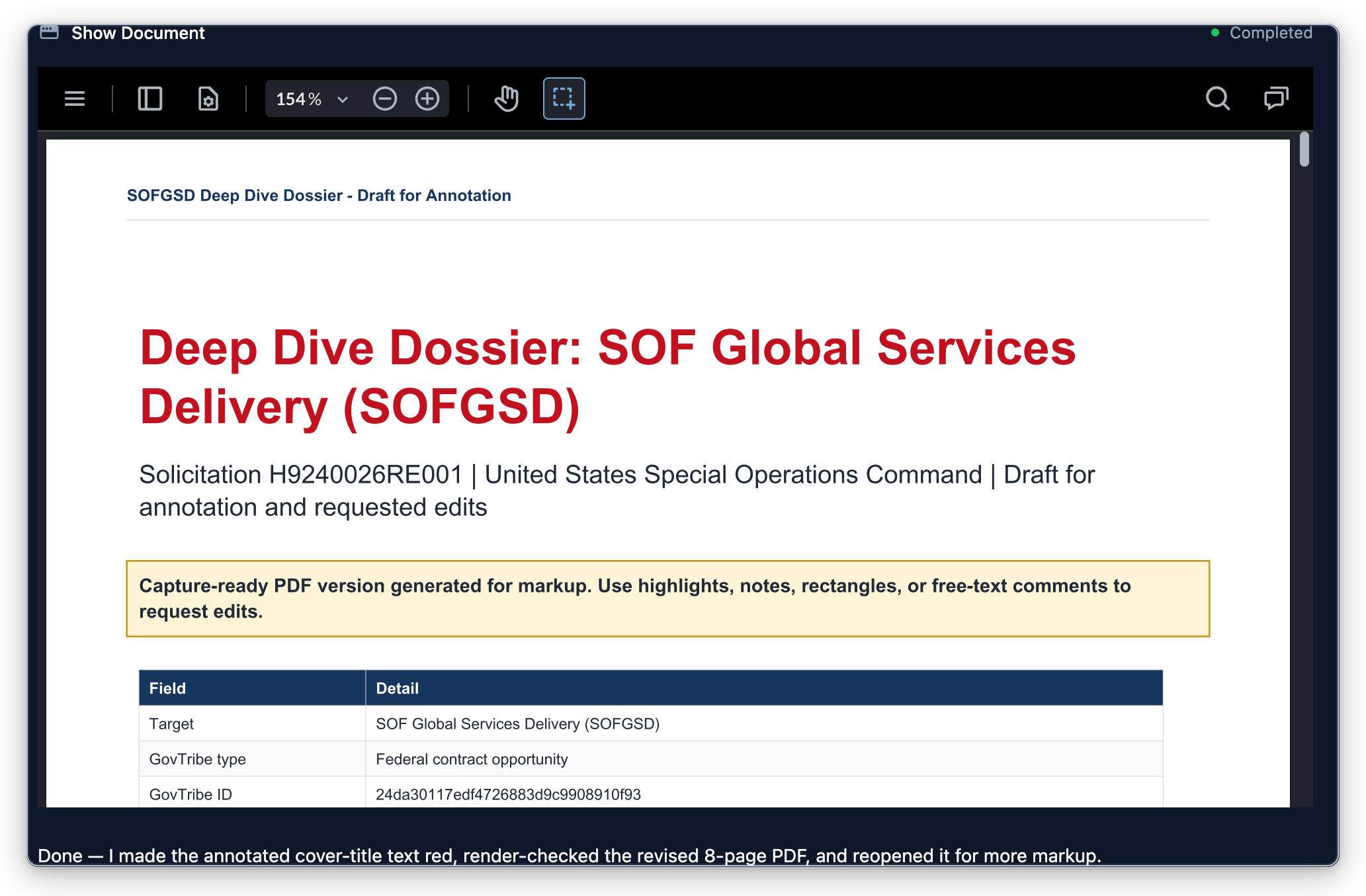Open the 154% zoom level dropdown
Image resolution: width=1366 pixels, height=896 pixels.
pos(312,99)
